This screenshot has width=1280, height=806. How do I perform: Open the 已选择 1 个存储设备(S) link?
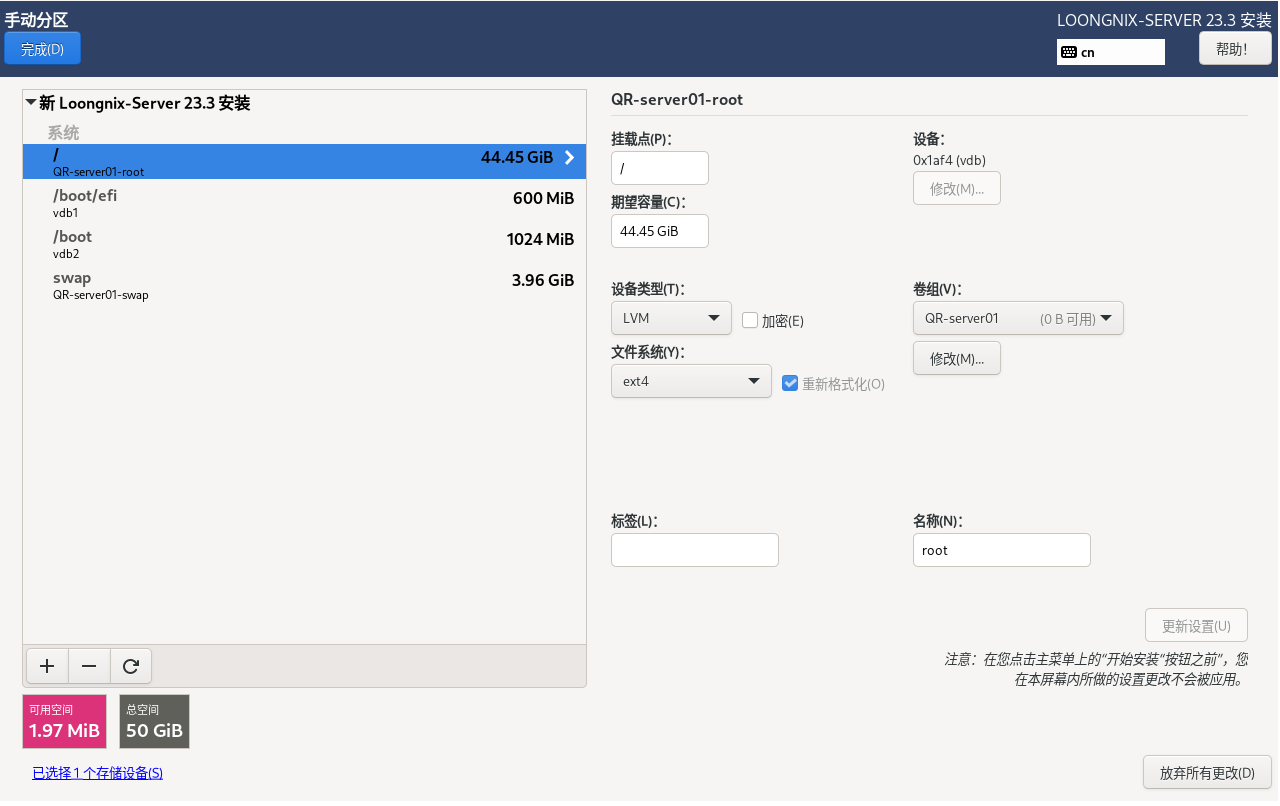[x=98, y=773]
